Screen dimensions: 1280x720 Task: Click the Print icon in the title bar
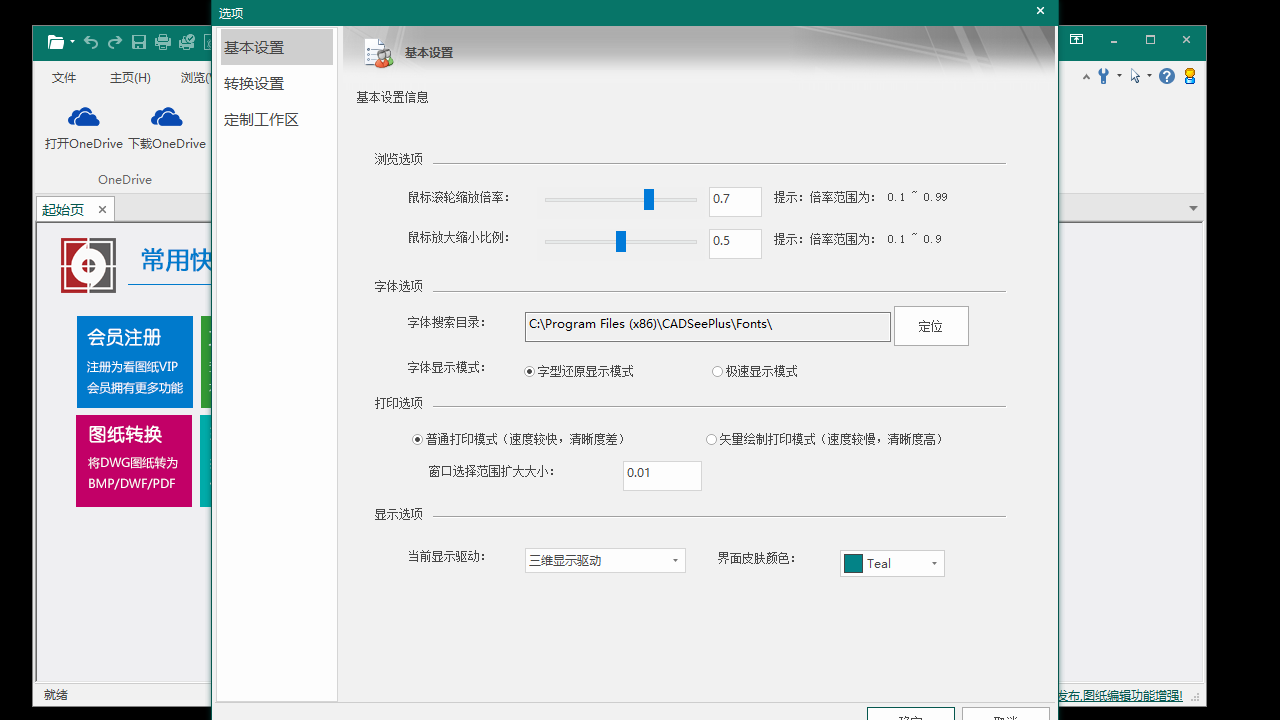click(x=161, y=42)
